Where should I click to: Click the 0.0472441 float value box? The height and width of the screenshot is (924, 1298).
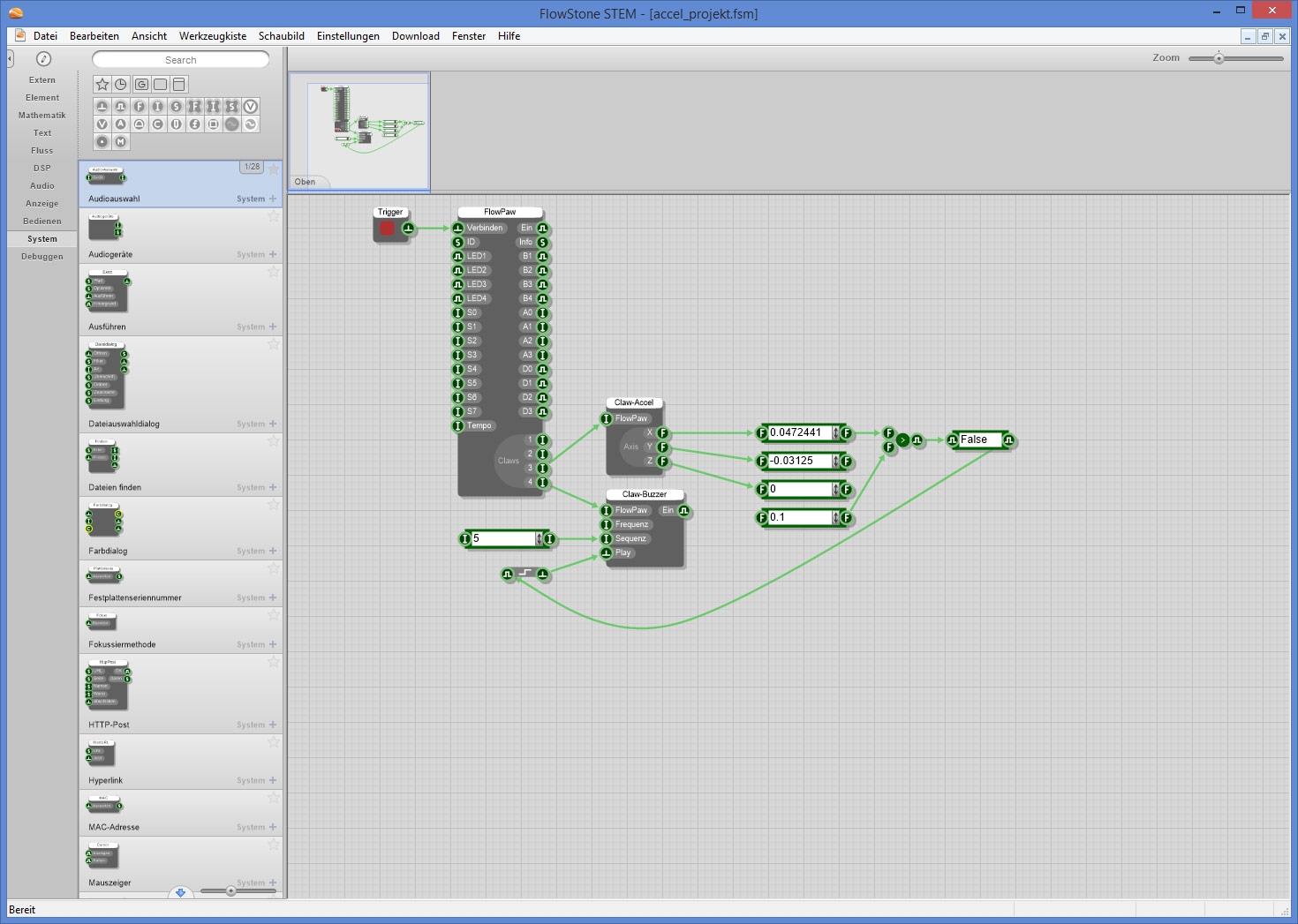(800, 432)
